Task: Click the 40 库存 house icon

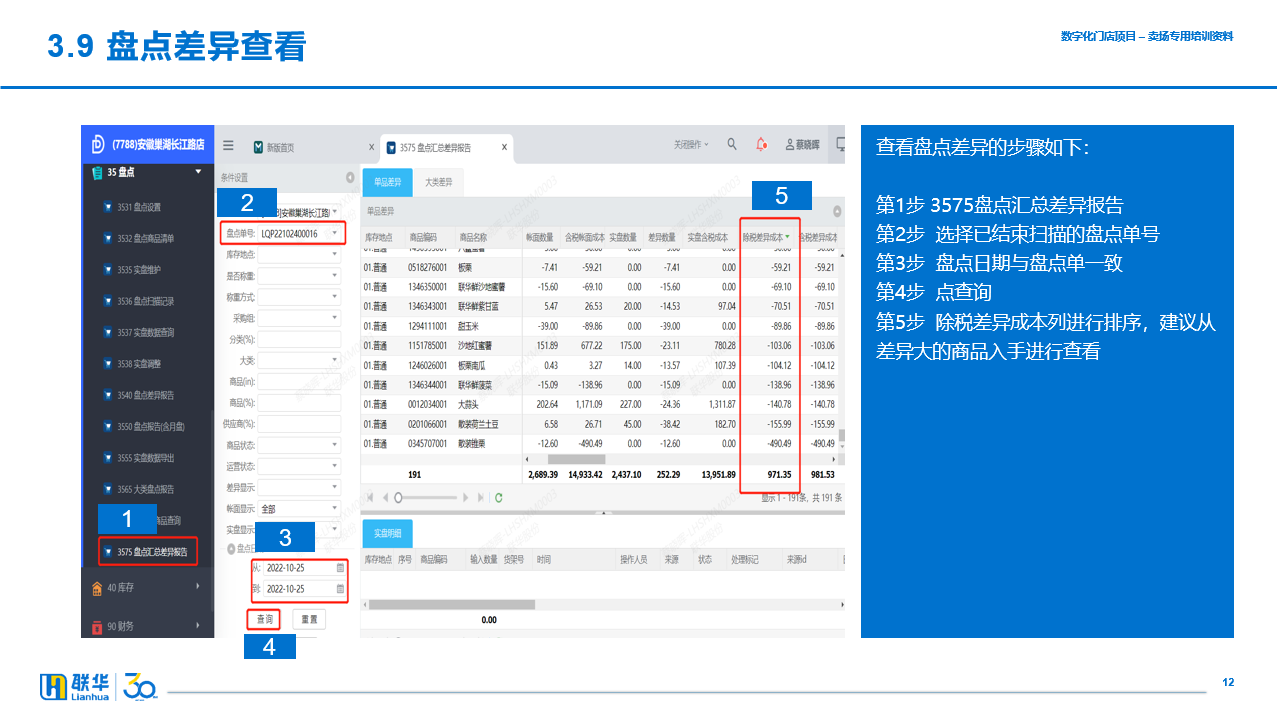Action: (96, 587)
